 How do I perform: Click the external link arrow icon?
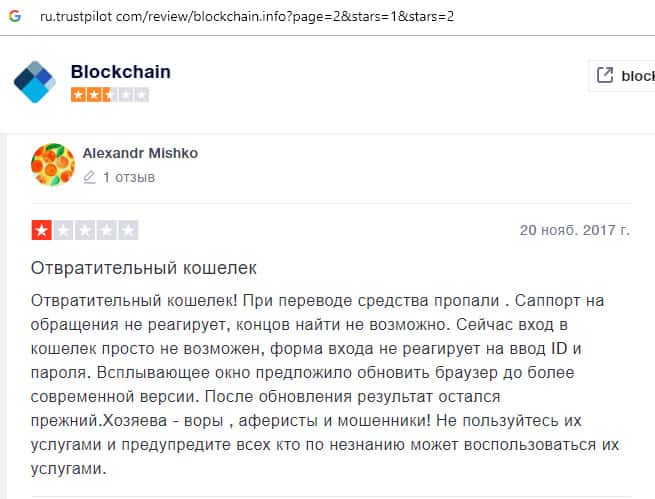(x=605, y=75)
